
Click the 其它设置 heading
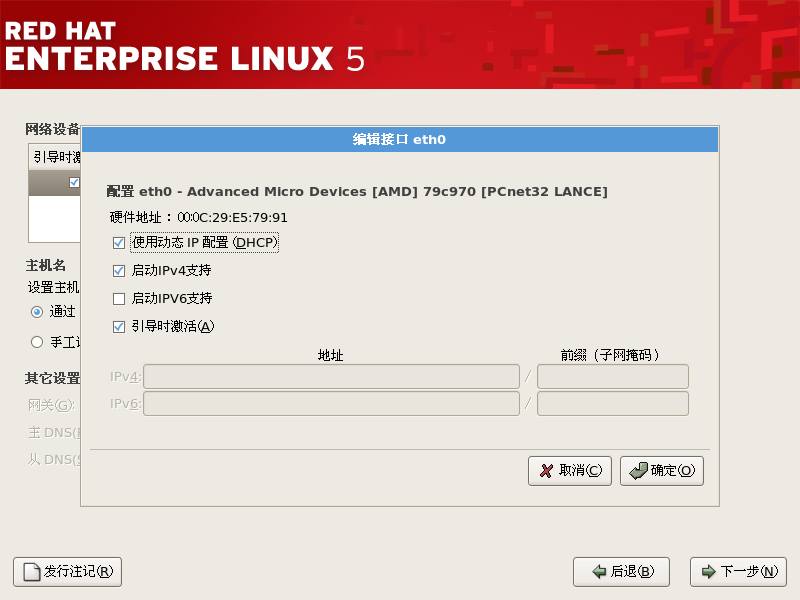pyautogui.click(x=53, y=378)
